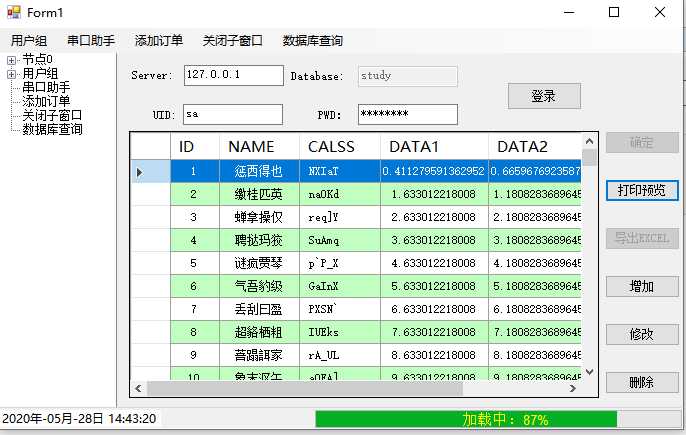This screenshot has height=435, width=686.
Task: Click the greyed 导出EXCEL button
Action: coord(642,239)
